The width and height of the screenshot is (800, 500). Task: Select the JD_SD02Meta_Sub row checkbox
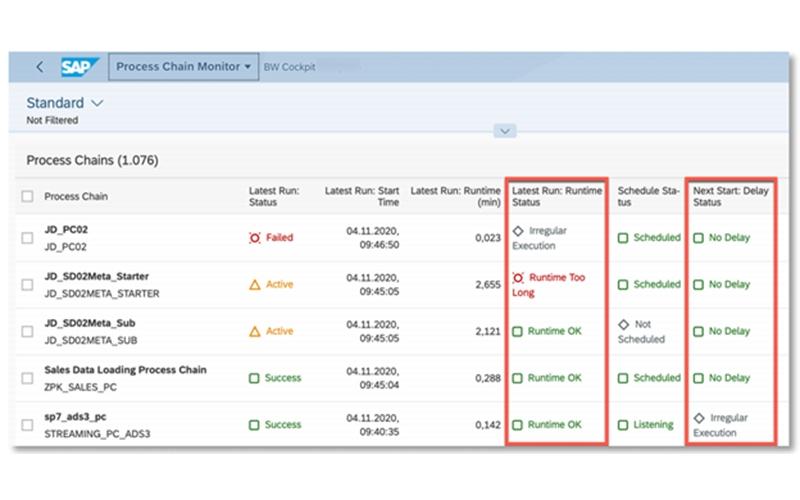(x=28, y=332)
